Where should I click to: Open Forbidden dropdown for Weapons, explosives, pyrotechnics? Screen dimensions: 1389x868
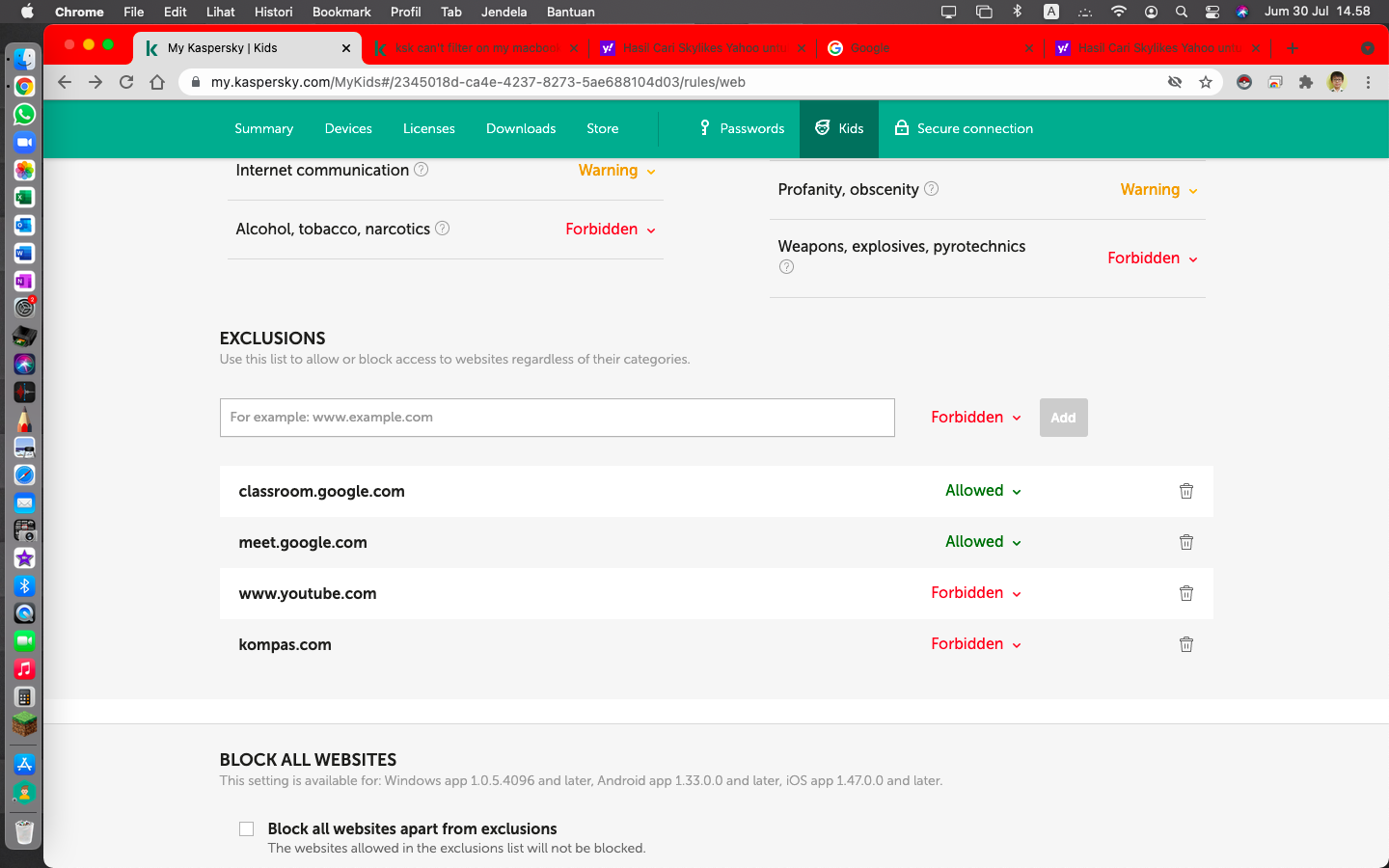pos(1153,258)
